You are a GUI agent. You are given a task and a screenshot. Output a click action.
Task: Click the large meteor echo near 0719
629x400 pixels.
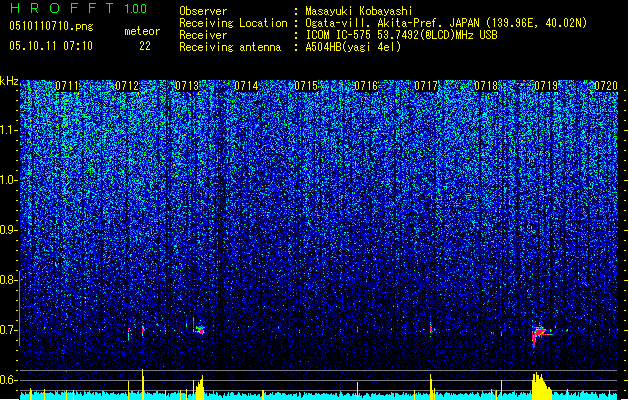[540, 334]
